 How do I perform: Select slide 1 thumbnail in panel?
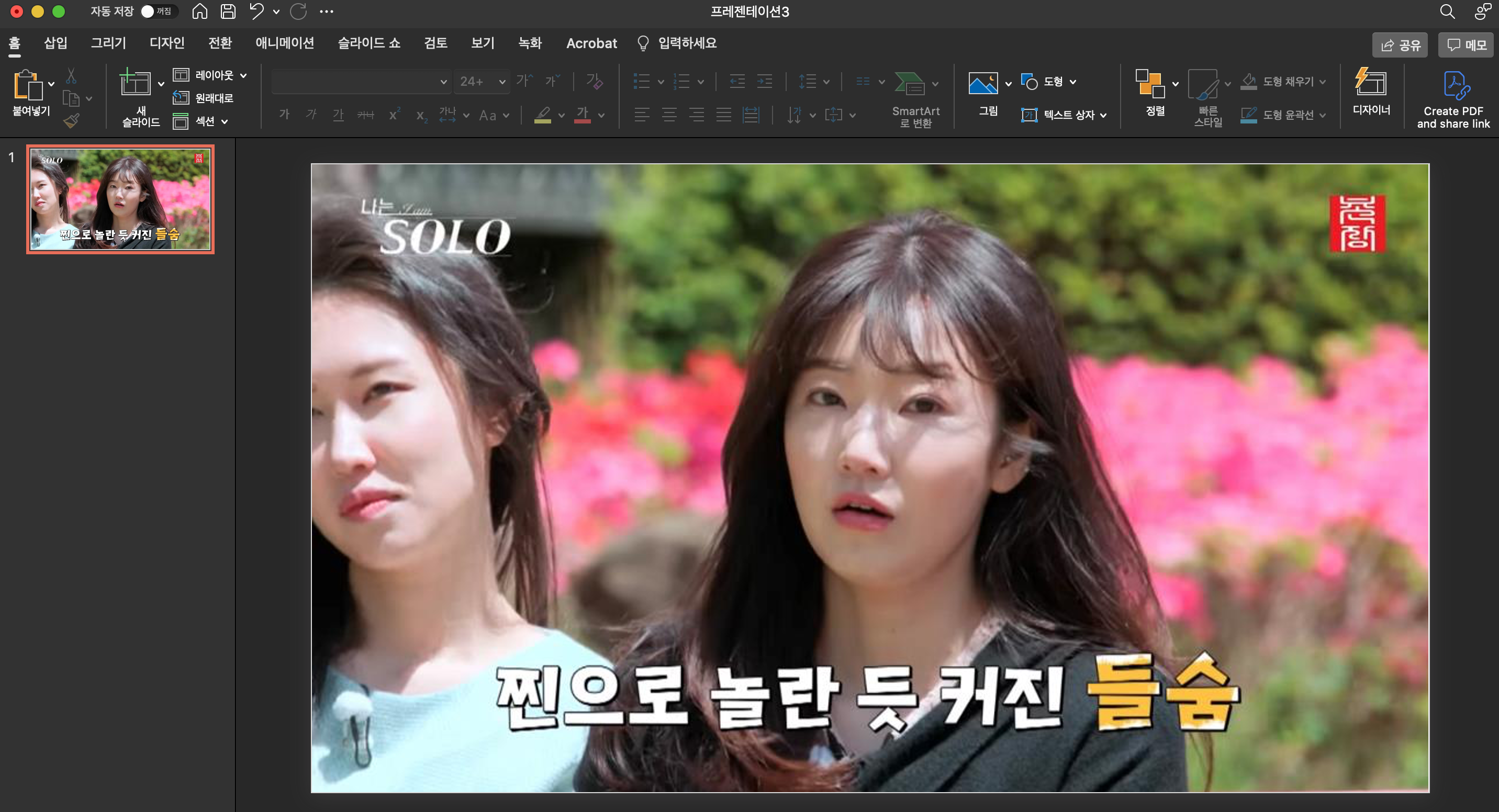[120, 199]
